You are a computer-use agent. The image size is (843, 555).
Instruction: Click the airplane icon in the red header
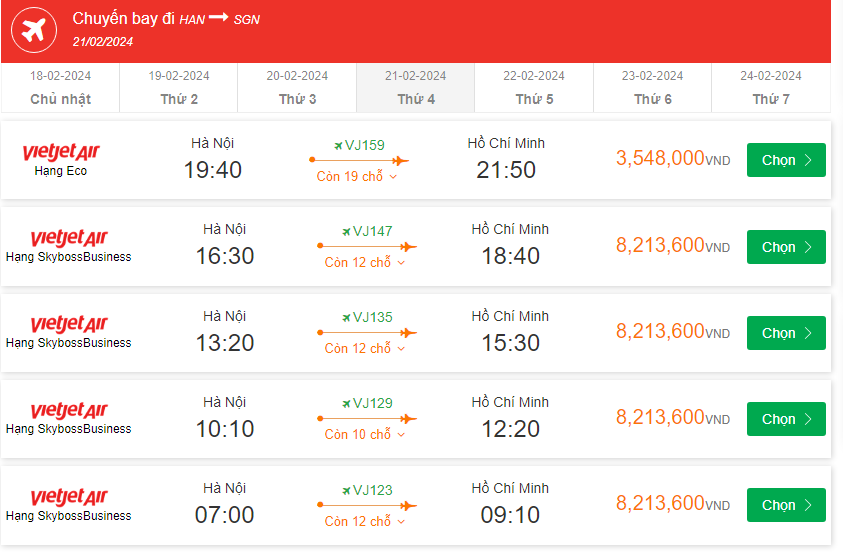point(34,30)
